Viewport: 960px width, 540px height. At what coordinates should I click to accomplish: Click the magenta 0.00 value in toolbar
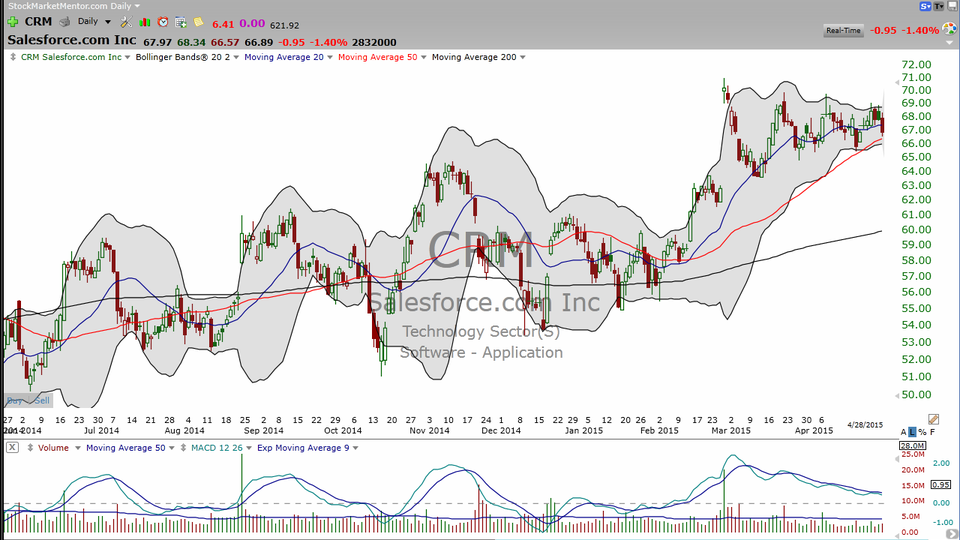tap(252, 24)
